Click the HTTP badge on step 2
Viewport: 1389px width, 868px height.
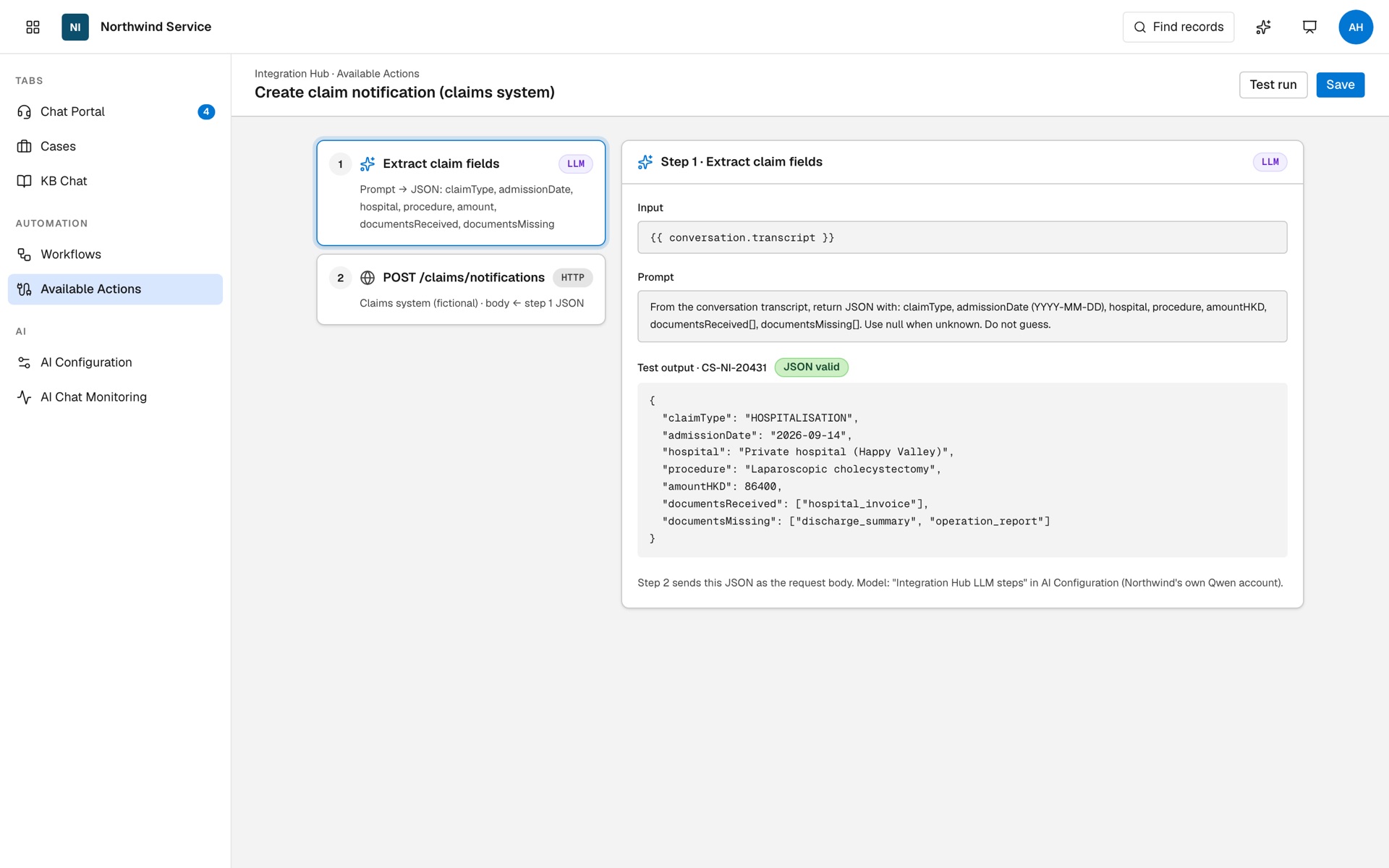572,278
